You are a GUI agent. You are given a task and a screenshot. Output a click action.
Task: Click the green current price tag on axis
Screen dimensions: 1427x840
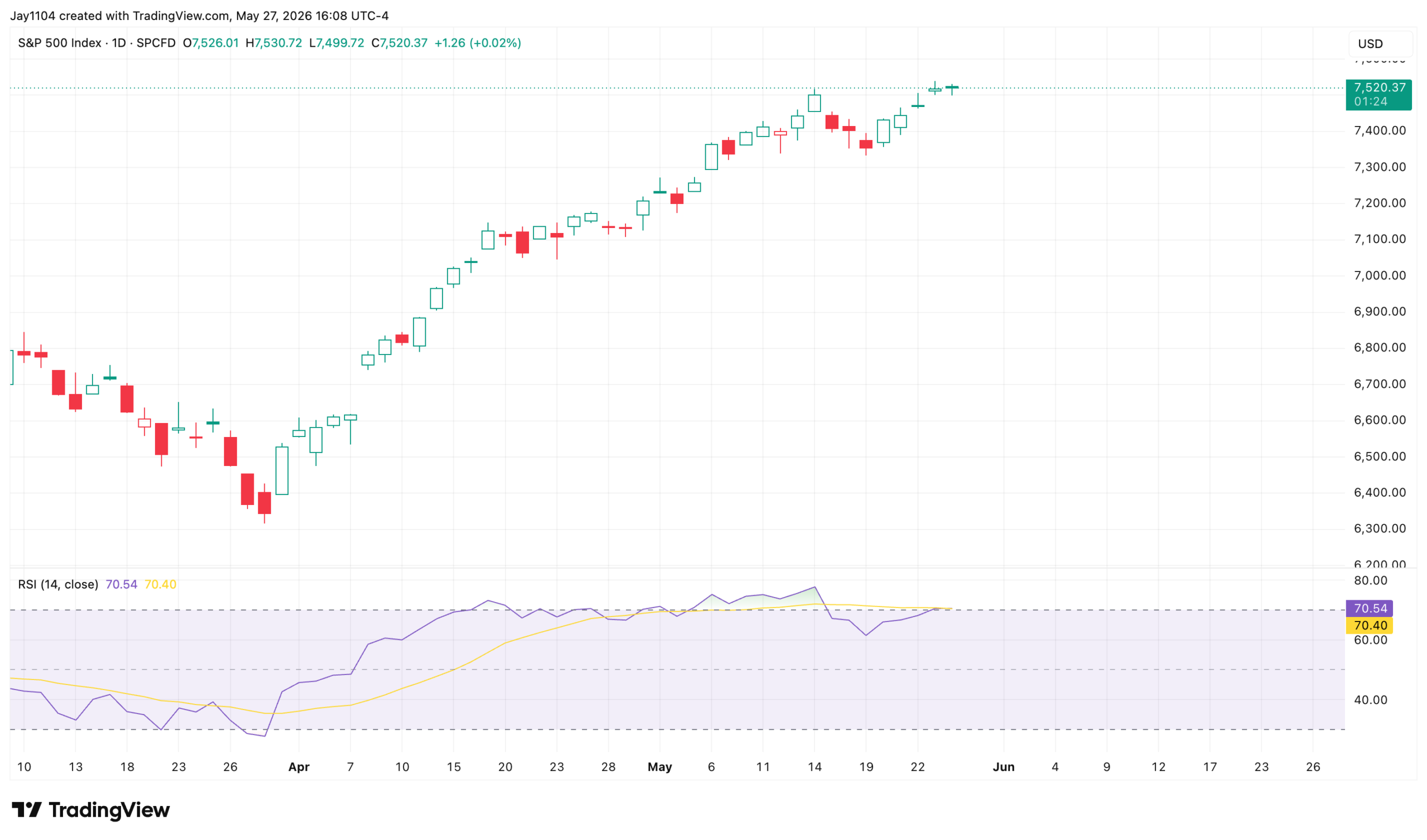click(1379, 95)
